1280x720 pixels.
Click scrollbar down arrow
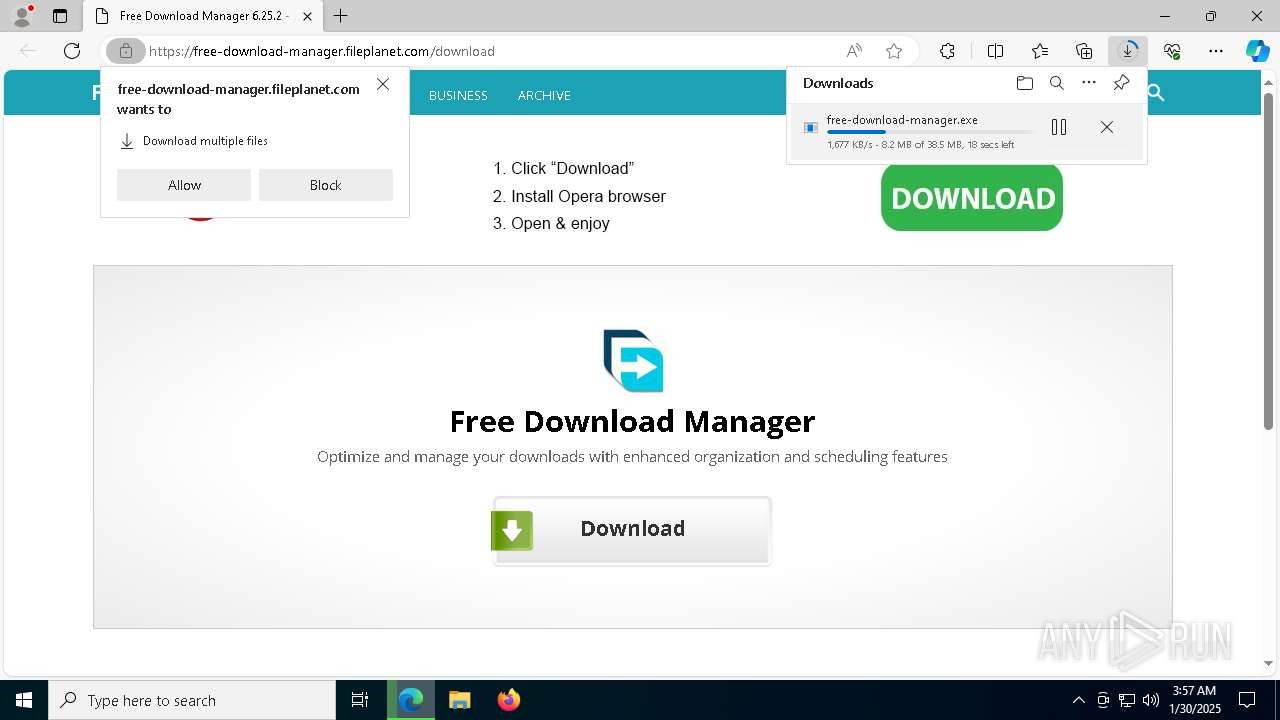click(1268, 663)
